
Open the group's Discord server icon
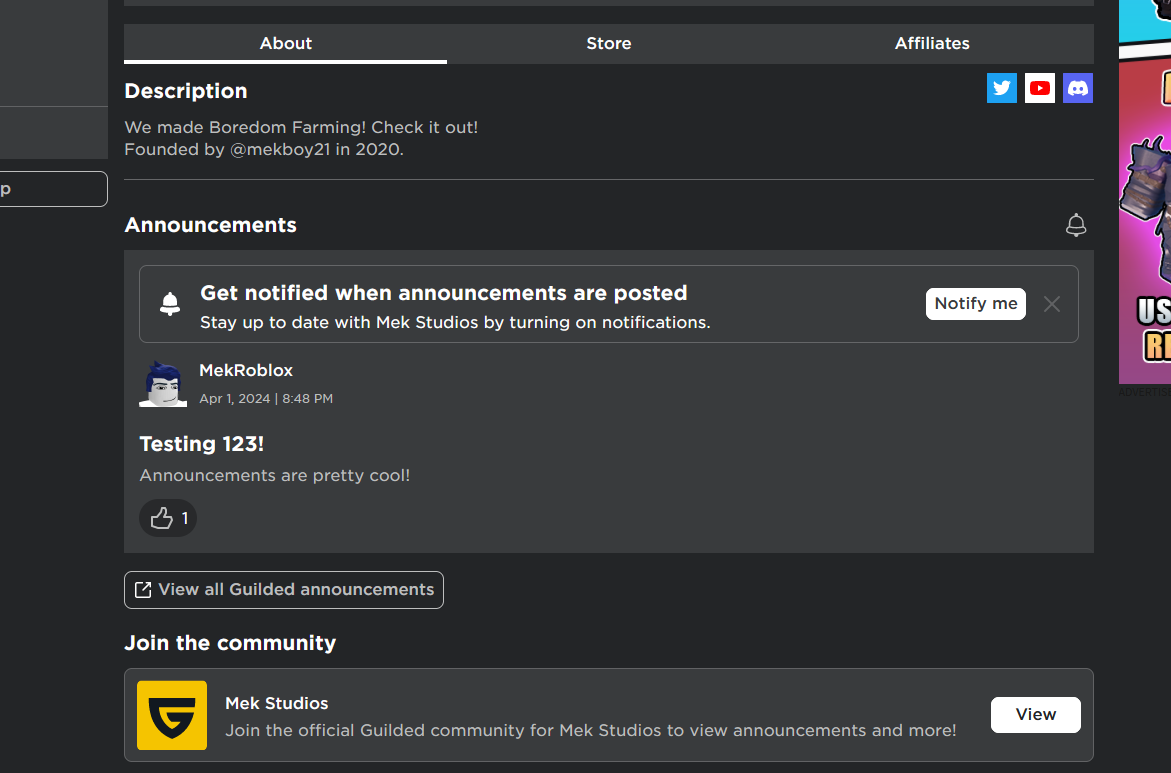(x=1077, y=88)
